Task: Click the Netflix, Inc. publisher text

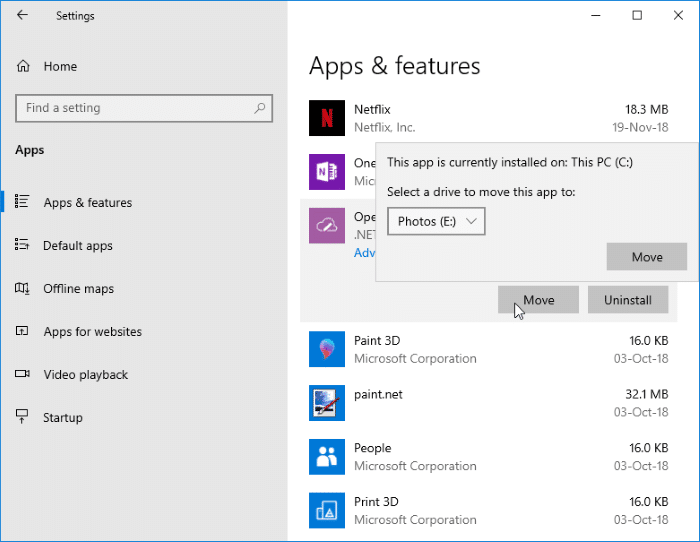Action: tap(385, 127)
